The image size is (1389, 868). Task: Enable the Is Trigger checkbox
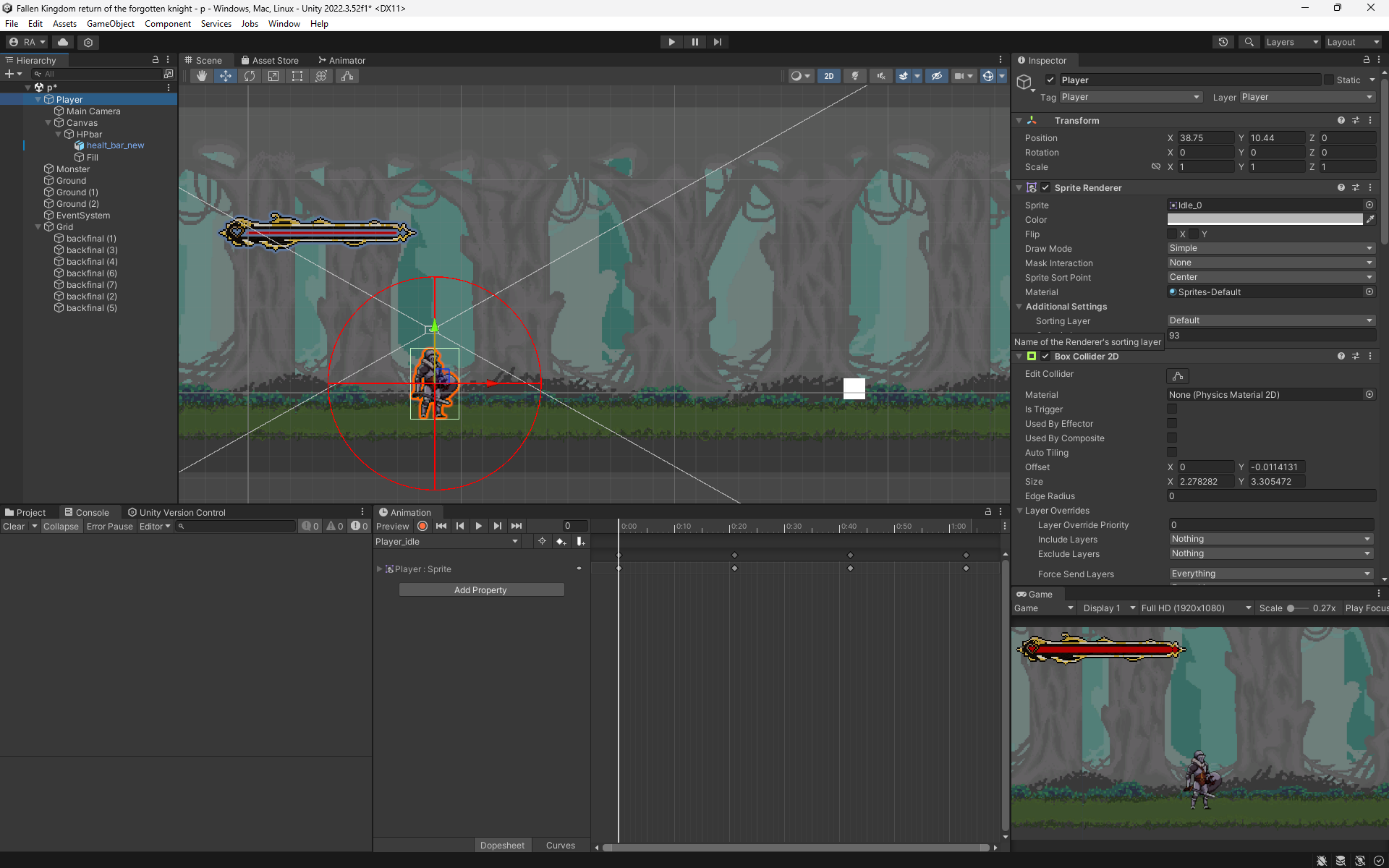tap(1172, 409)
